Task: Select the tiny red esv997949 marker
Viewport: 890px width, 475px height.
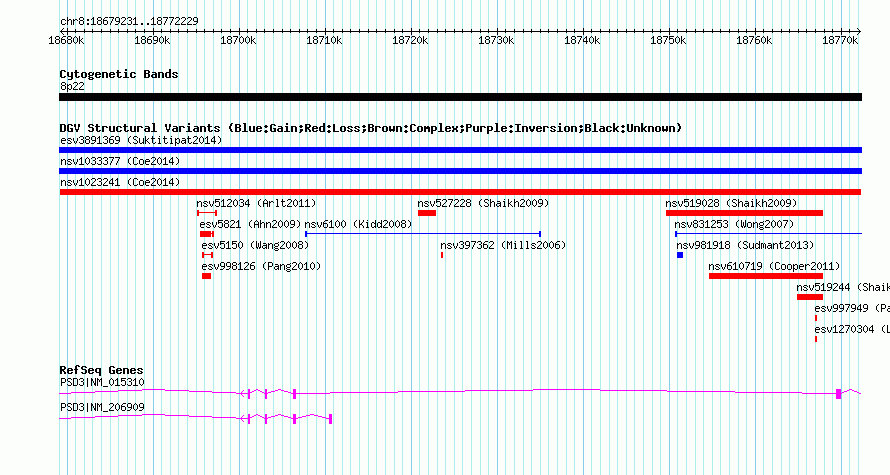Action: pos(816,318)
